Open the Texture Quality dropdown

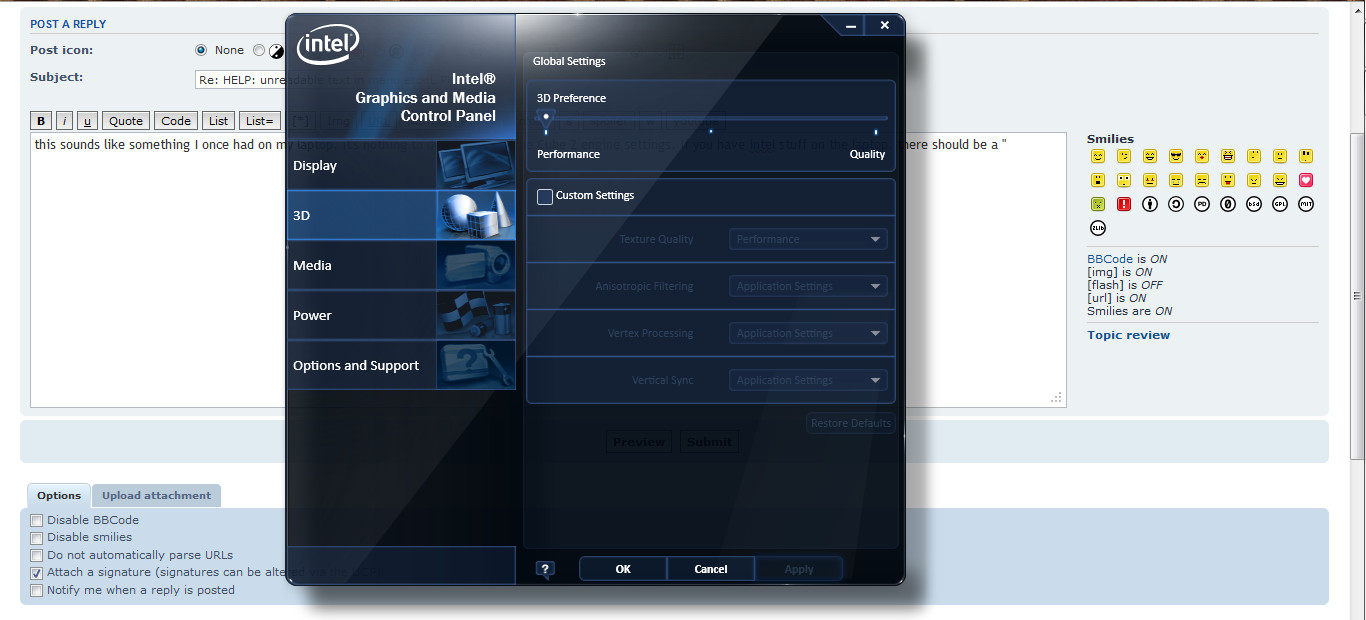coord(808,240)
